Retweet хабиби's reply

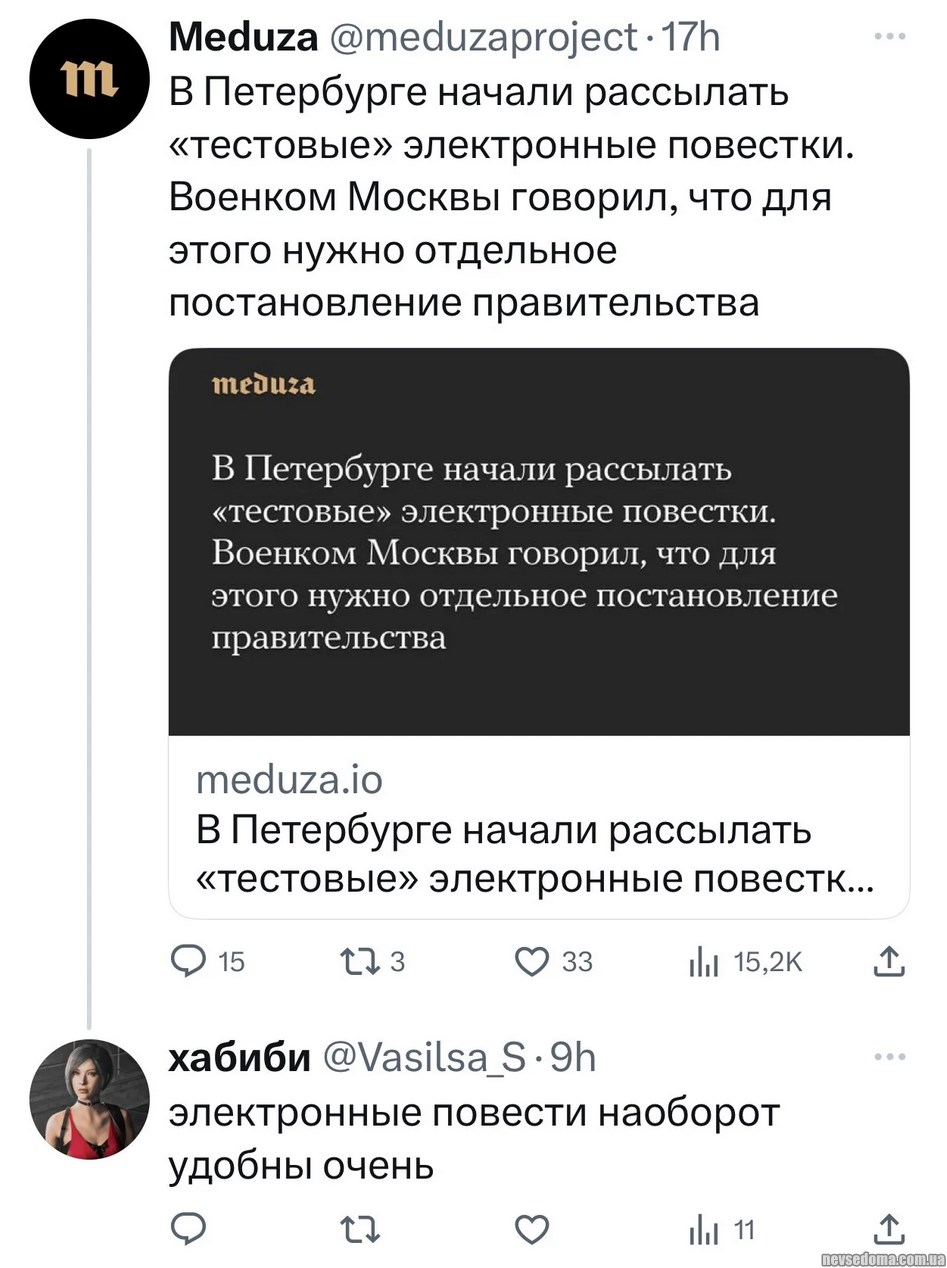(x=356, y=1229)
